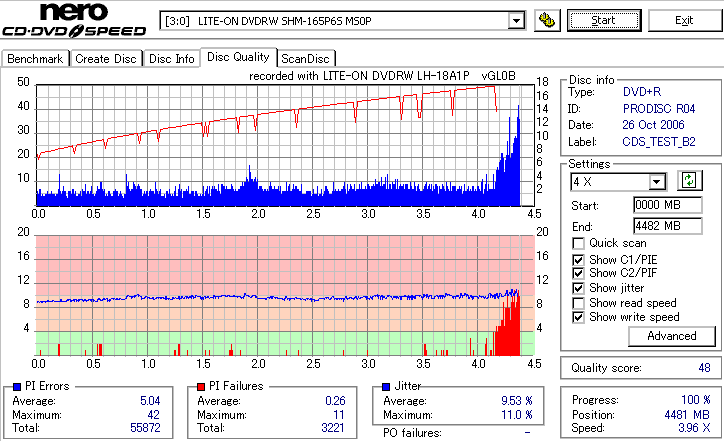
Task: Toggle the Show C1/PIE checkbox
Action: 578,260
